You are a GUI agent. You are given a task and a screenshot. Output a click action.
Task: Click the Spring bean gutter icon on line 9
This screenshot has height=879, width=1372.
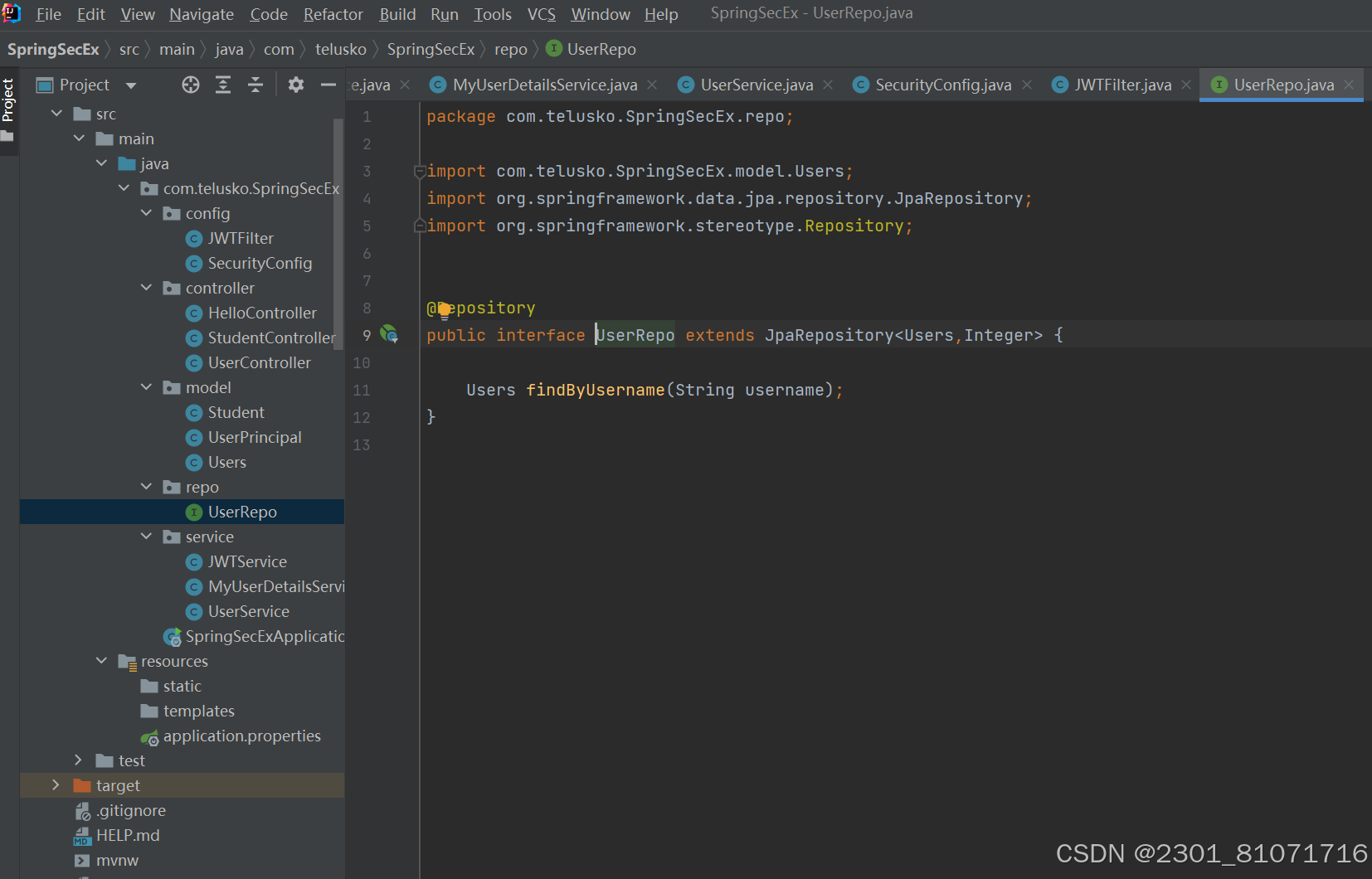390,334
